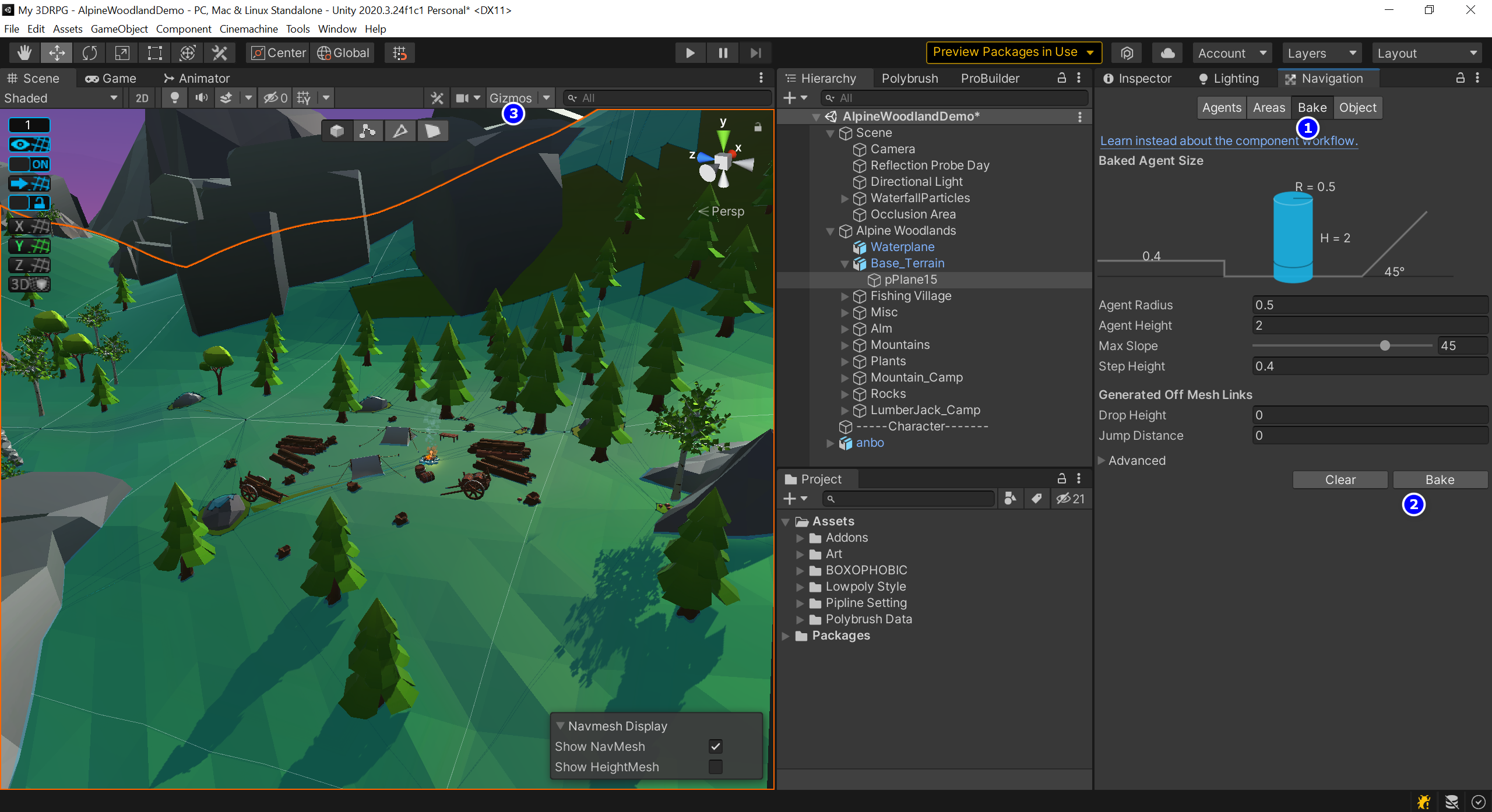
Task: Select ProBuilder edge mode icon
Action: tap(400, 131)
